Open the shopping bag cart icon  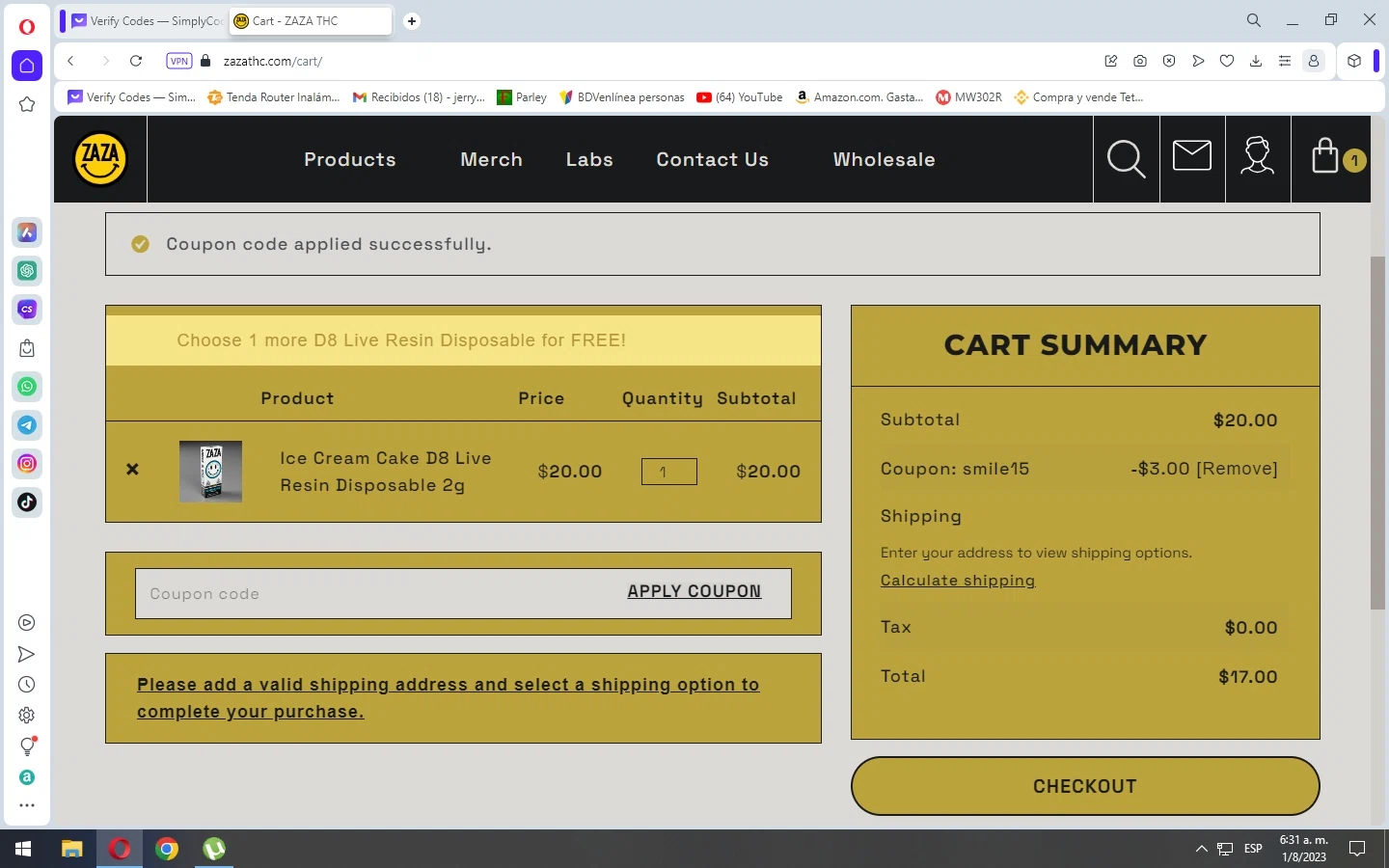(x=1326, y=155)
